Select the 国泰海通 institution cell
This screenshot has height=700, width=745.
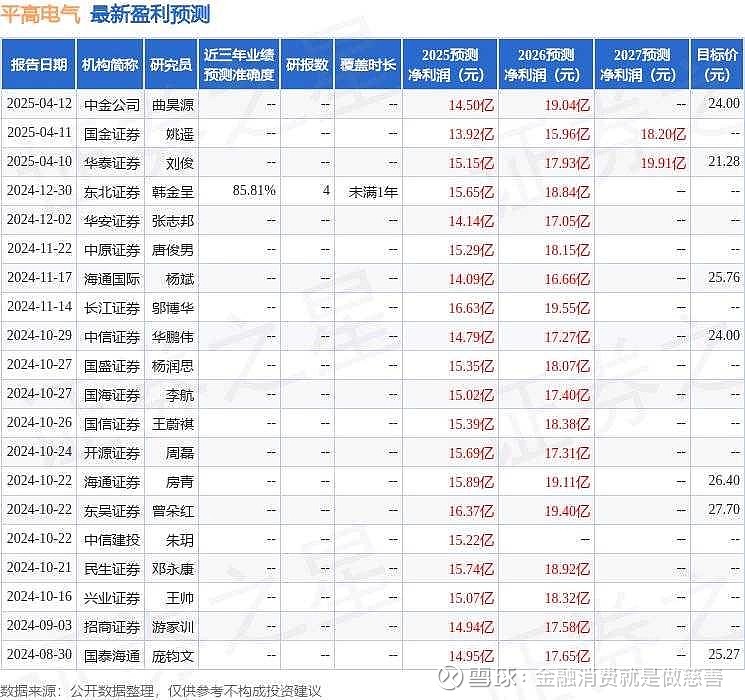pyautogui.click(x=112, y=656)
